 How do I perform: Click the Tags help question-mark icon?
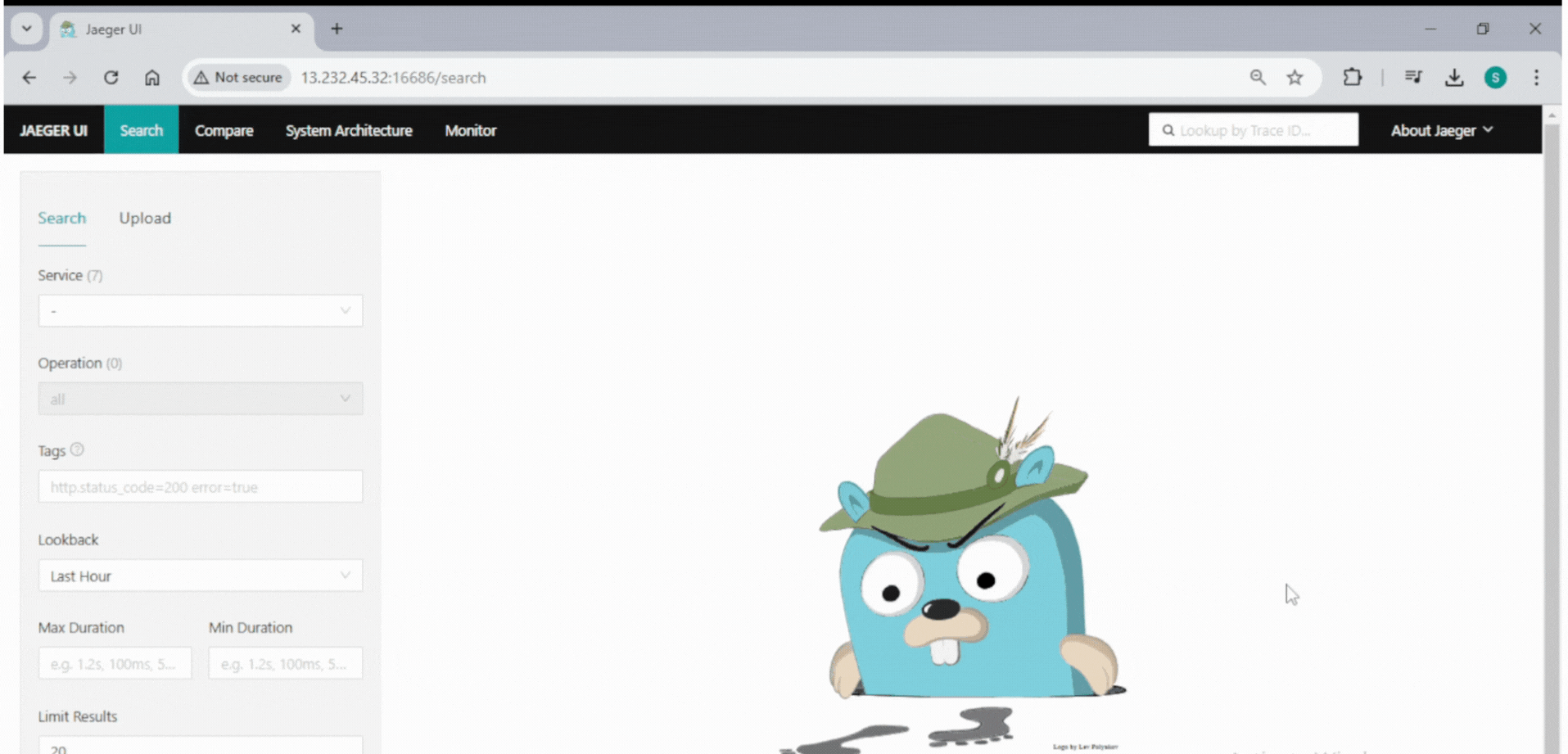77,449
